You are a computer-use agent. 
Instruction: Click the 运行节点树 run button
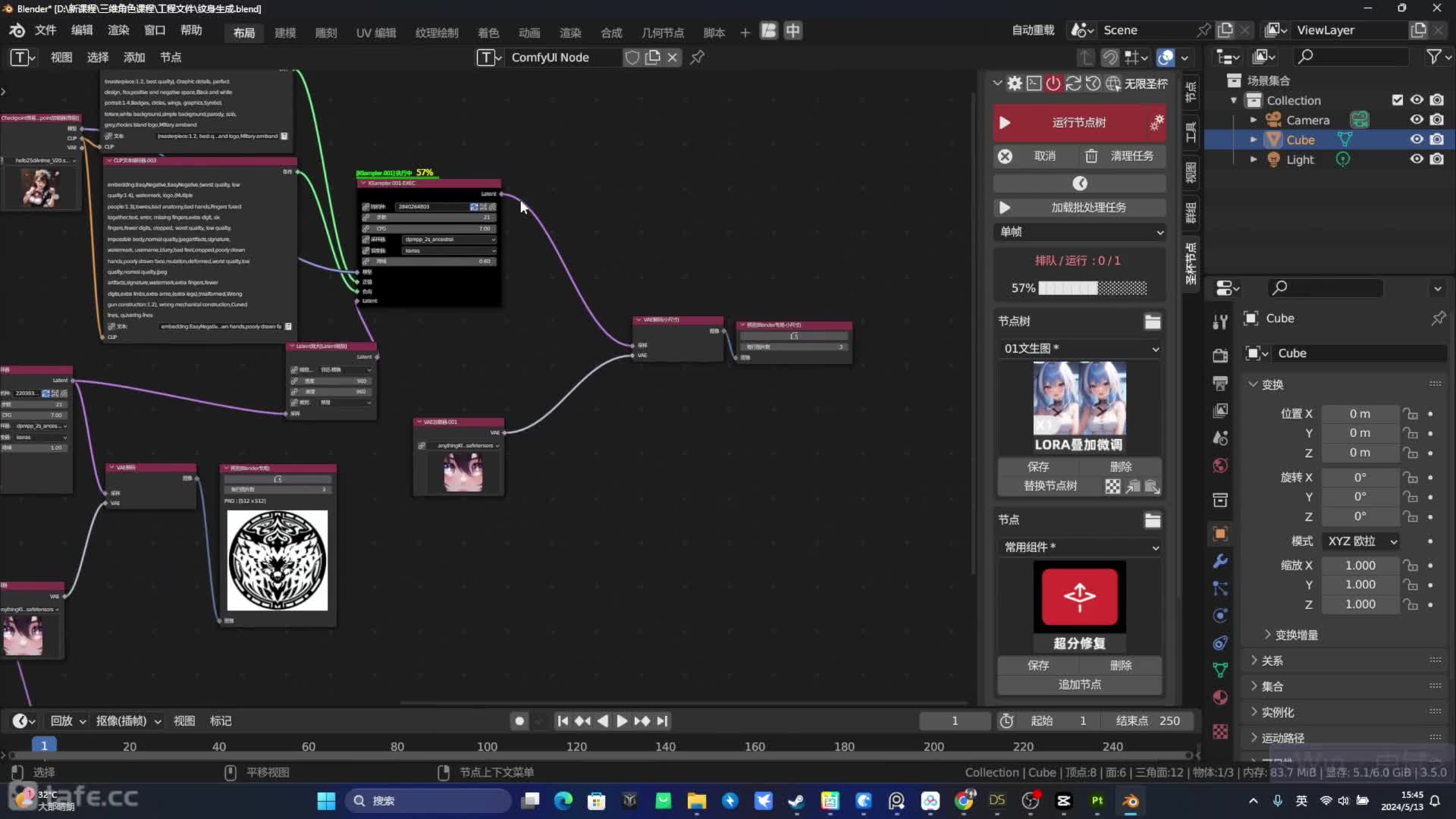tap(1080, 123)
